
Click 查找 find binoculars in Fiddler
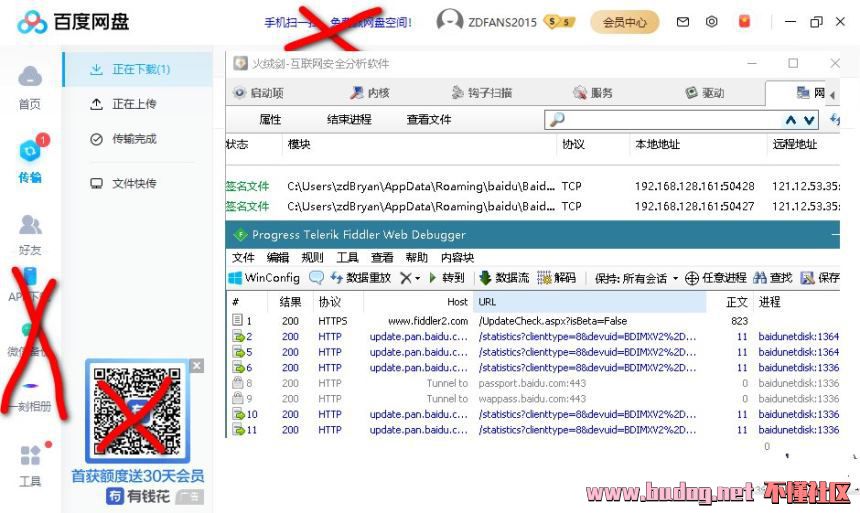tap(773, 278)
